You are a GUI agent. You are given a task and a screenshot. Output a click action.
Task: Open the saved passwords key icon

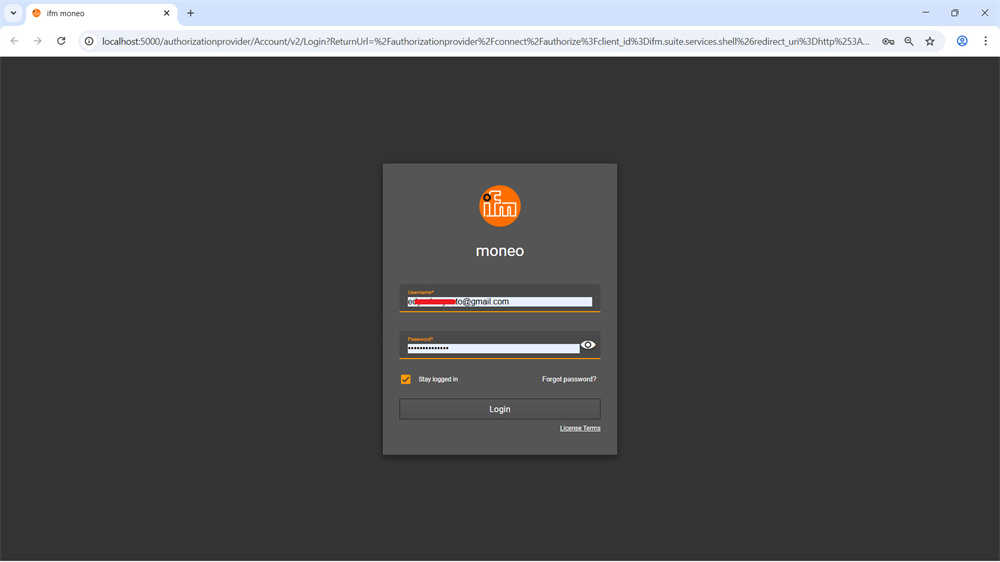pyautogui.click(x=888, y=41)
